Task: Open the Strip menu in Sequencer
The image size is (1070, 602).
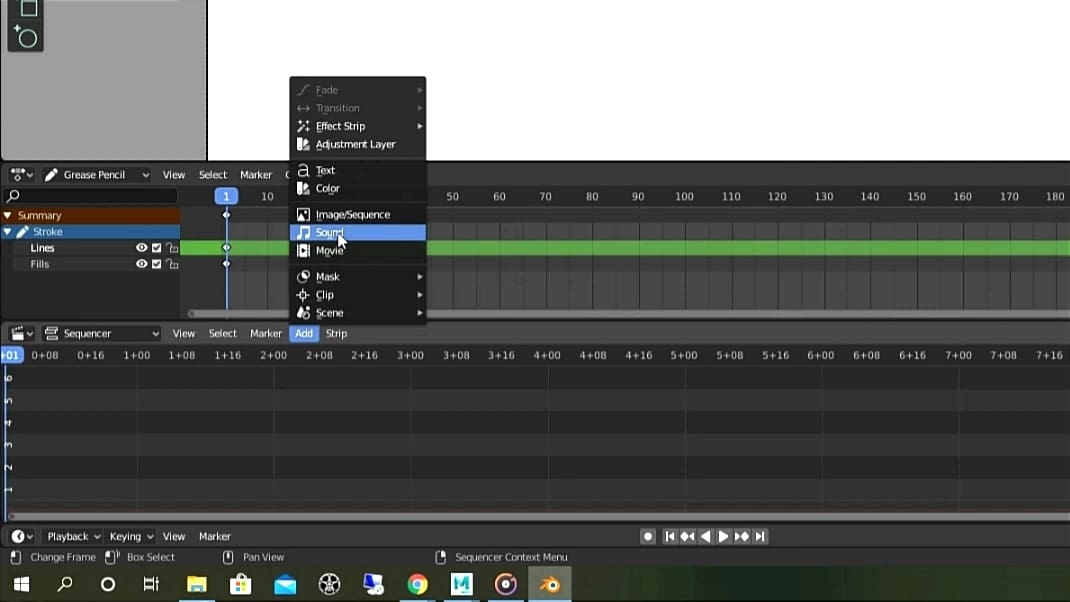Action: tap(336, 333)
